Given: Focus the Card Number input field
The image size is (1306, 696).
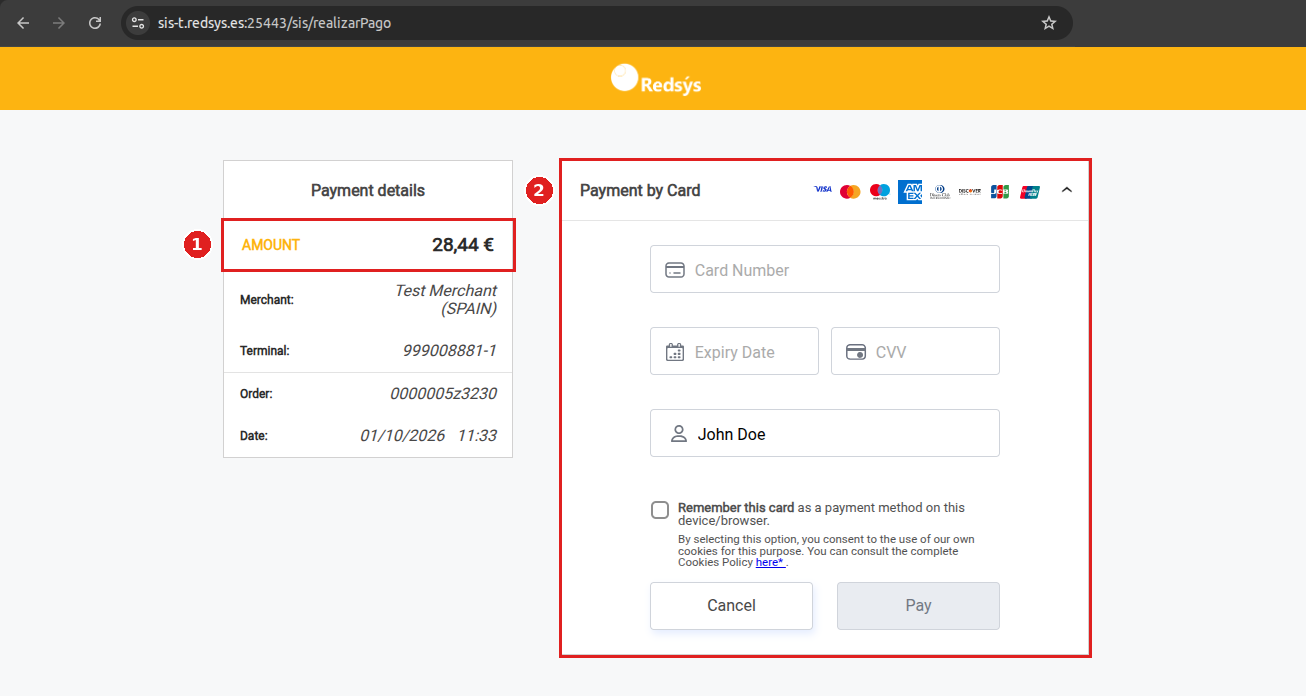Looking at the screenshot, I should tap(825, 269).
